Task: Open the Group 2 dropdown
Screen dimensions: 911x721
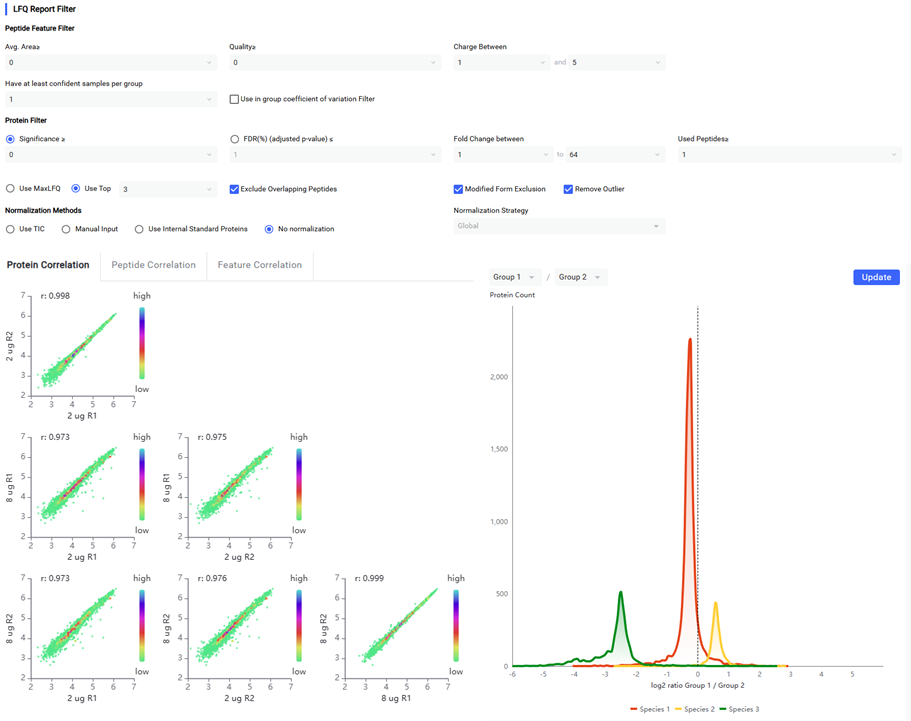Action: [x=581, y=277]
